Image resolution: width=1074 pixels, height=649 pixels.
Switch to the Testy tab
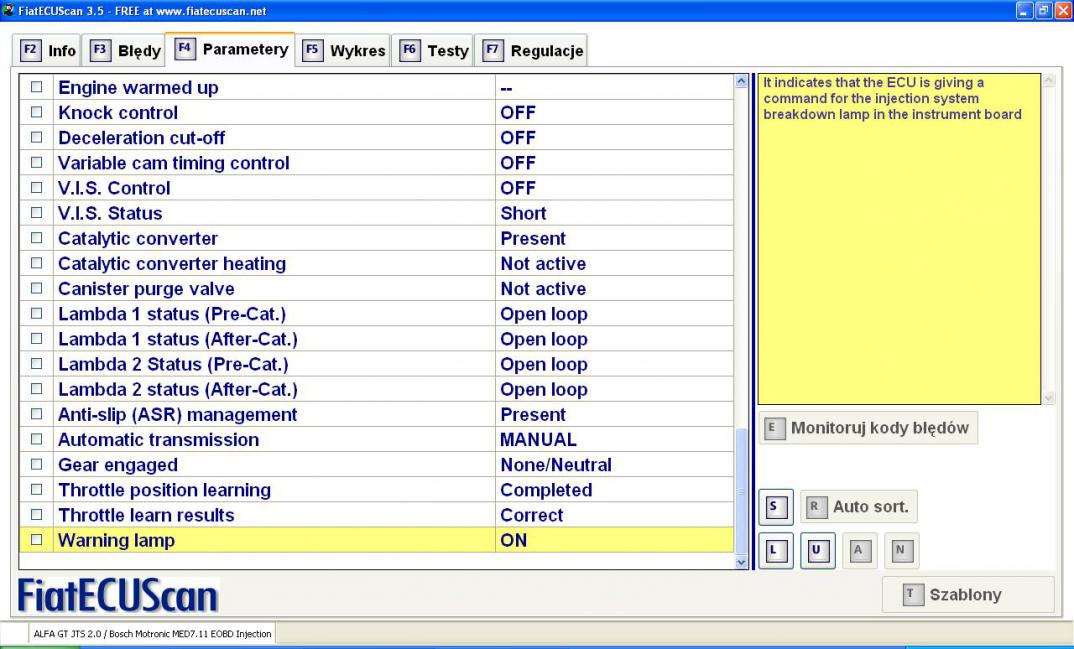[x=433, y=51]
